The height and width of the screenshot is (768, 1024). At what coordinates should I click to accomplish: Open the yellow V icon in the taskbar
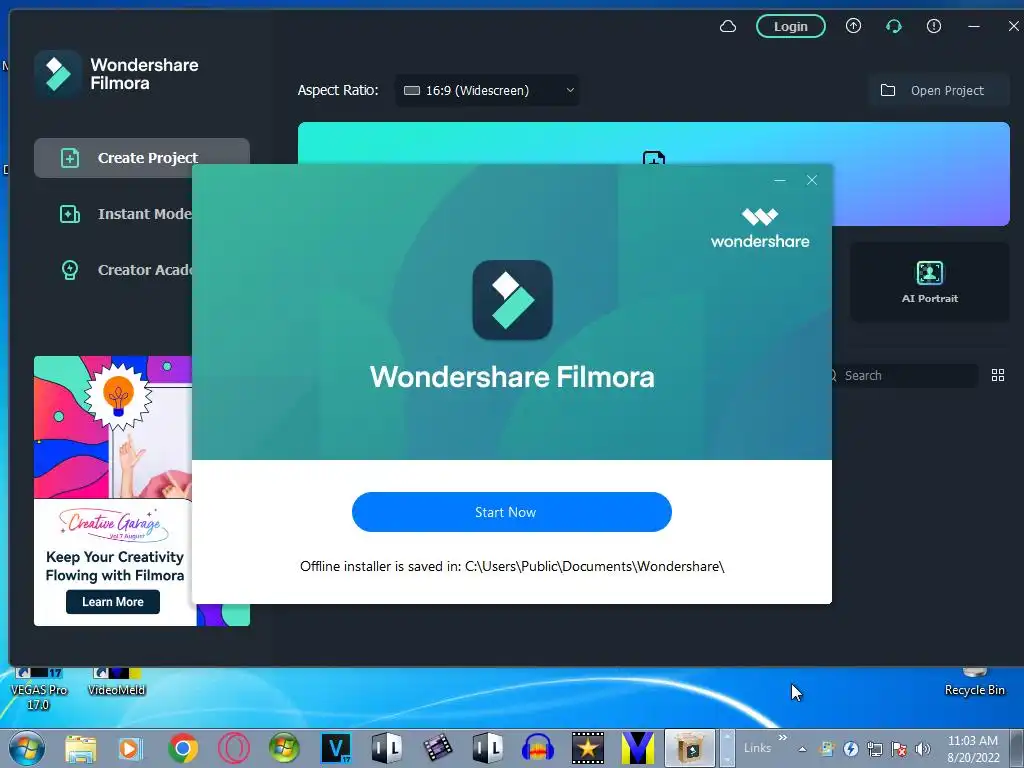click(637, 748)
